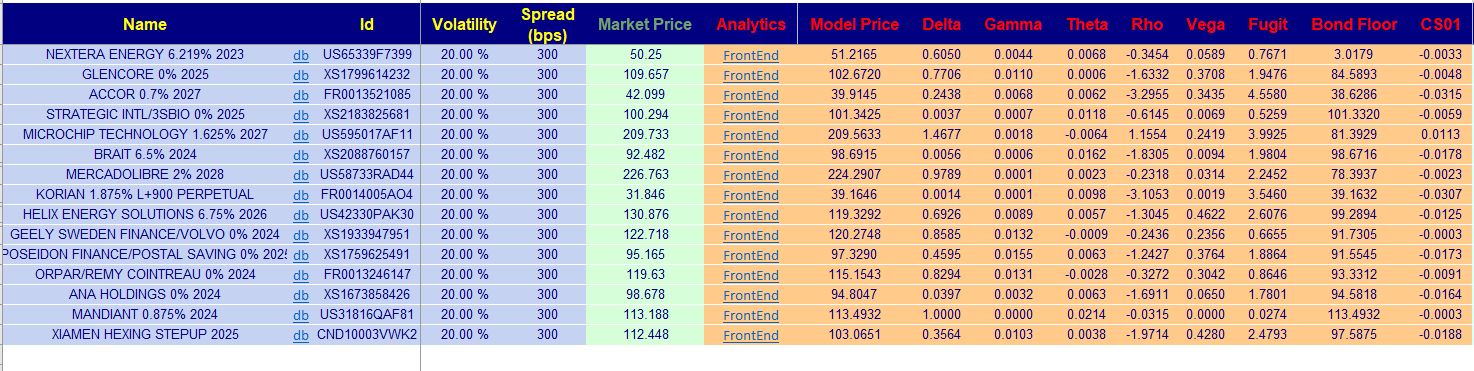
Task: Select Id cell XS1933947951
Action: point(366,235)
